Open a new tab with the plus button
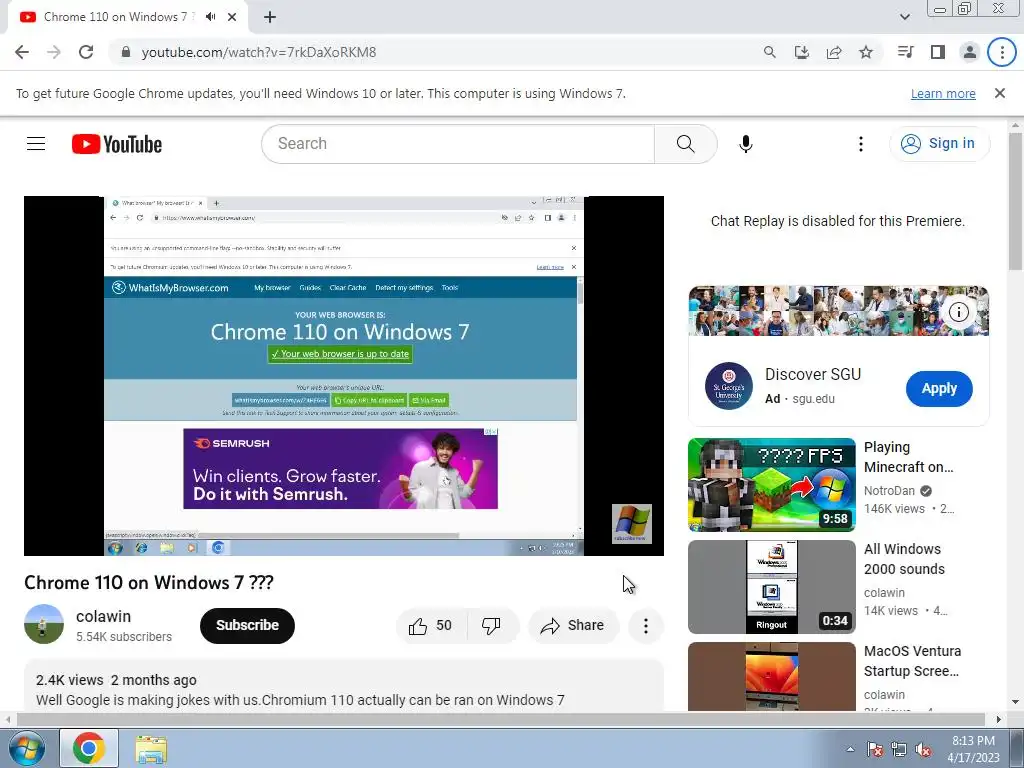Screen dimensions: 1024x768 (270, 17)
